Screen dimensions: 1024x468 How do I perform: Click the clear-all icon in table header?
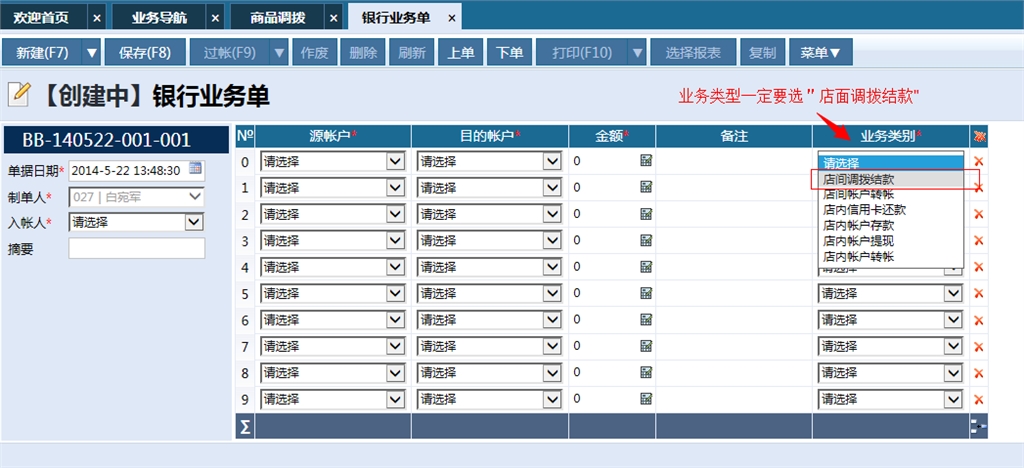click(x=978, y=136)
